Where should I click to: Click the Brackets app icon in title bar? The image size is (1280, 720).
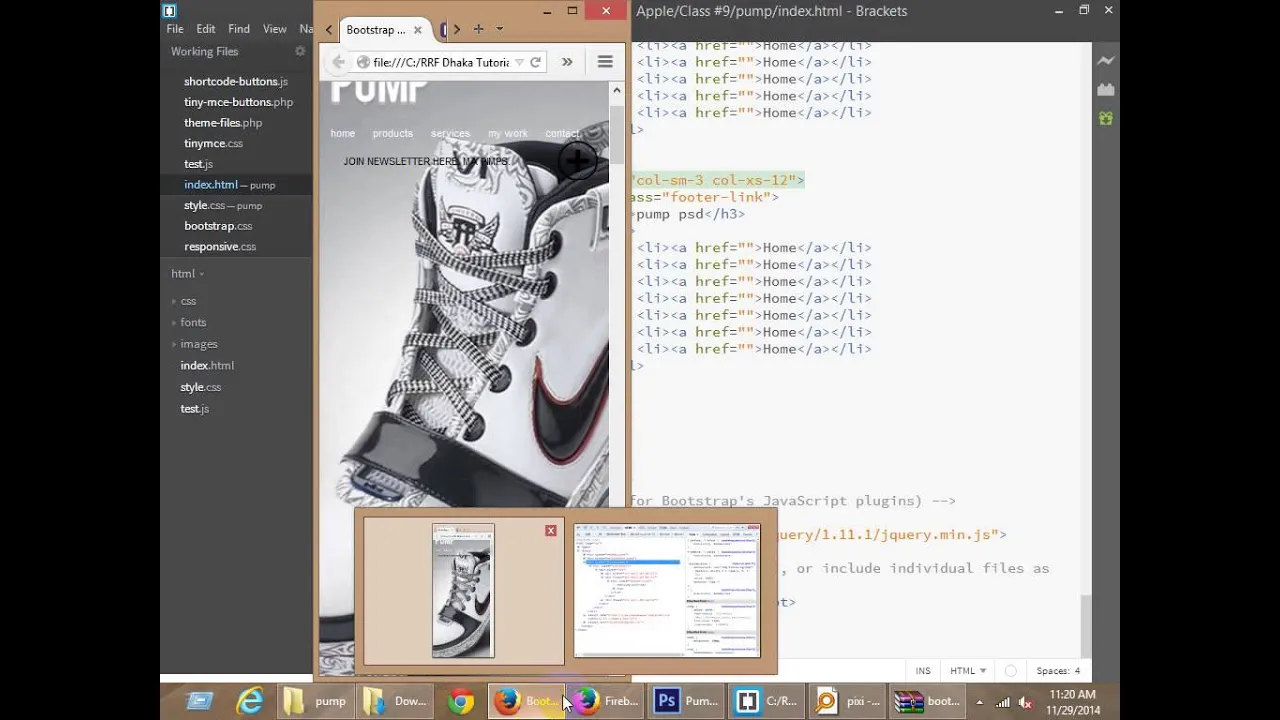[169, 10]
